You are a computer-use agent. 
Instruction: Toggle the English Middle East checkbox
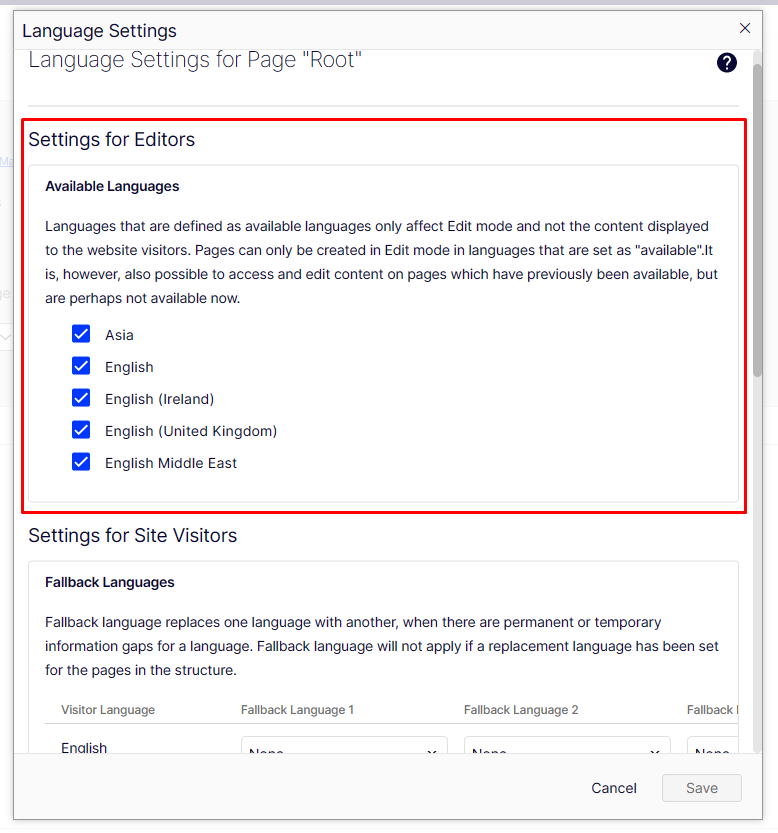(81, 462)
